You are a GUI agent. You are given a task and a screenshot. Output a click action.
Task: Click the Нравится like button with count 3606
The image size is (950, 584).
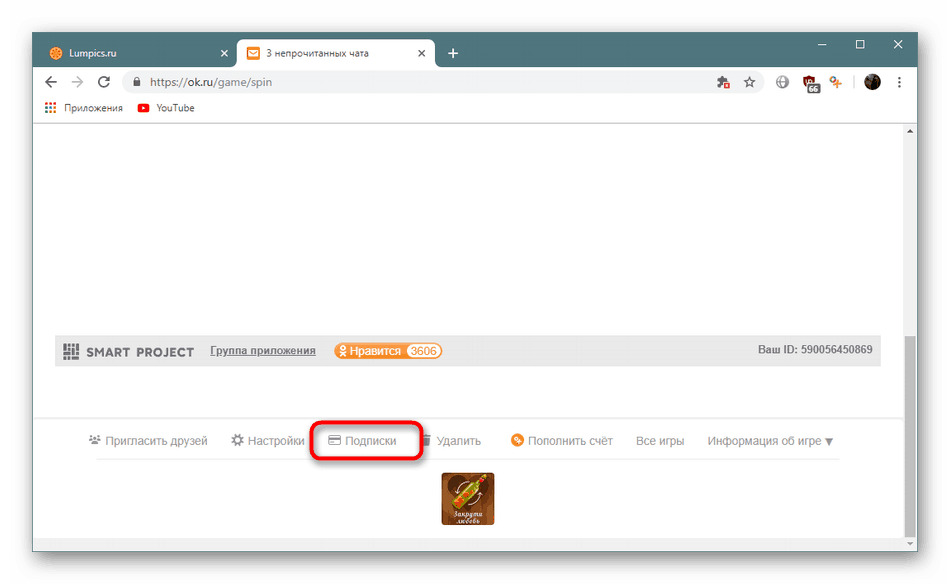[x=388, y=351]
